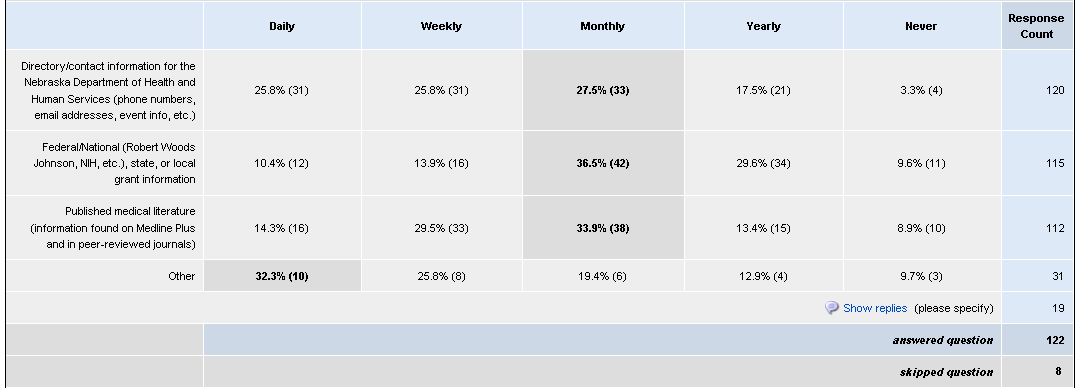Select the Yearly column header

tap(764, 26)
